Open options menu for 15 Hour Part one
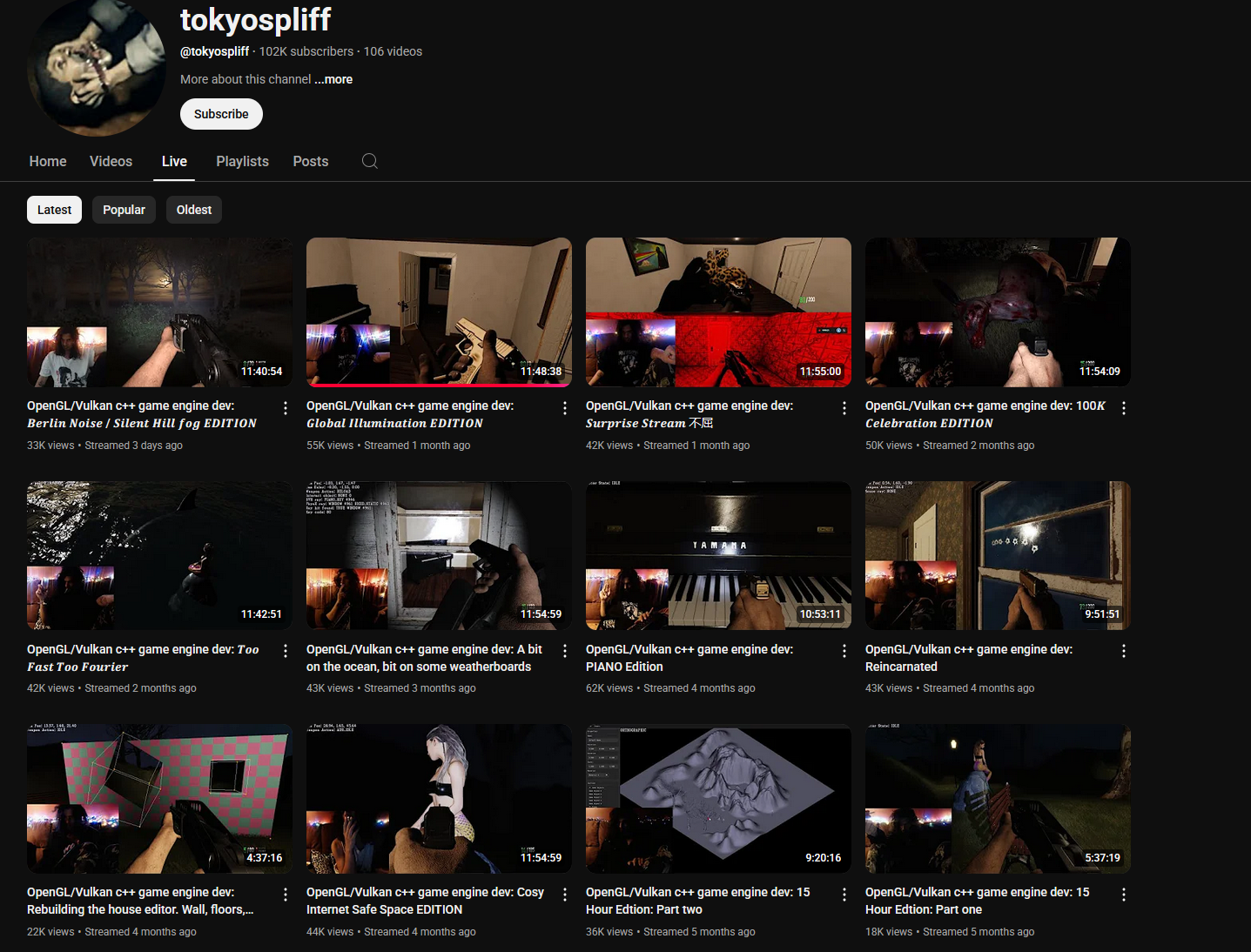The height and width of the screenshot is (952, 1251). click(1124, 895)
